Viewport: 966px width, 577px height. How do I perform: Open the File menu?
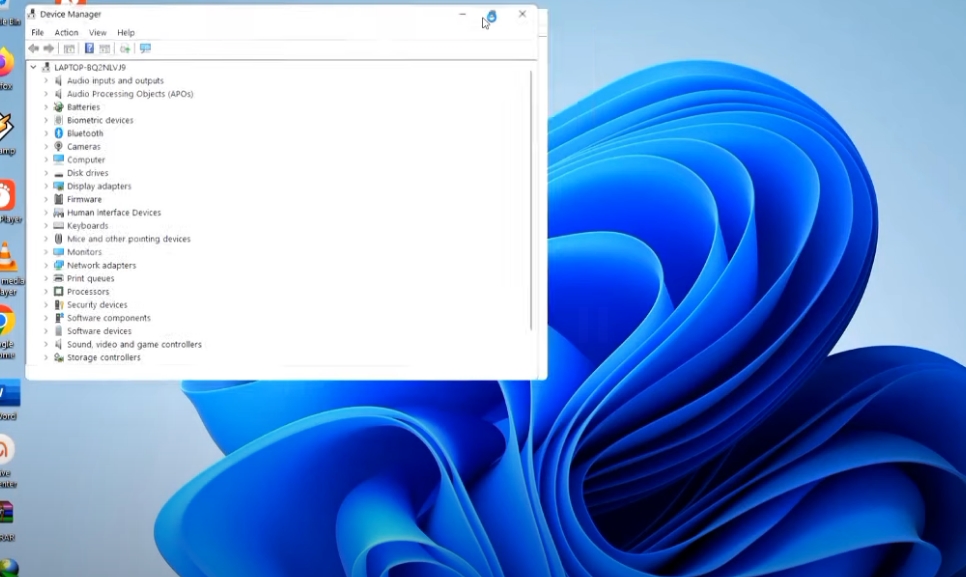click(38, 33)
